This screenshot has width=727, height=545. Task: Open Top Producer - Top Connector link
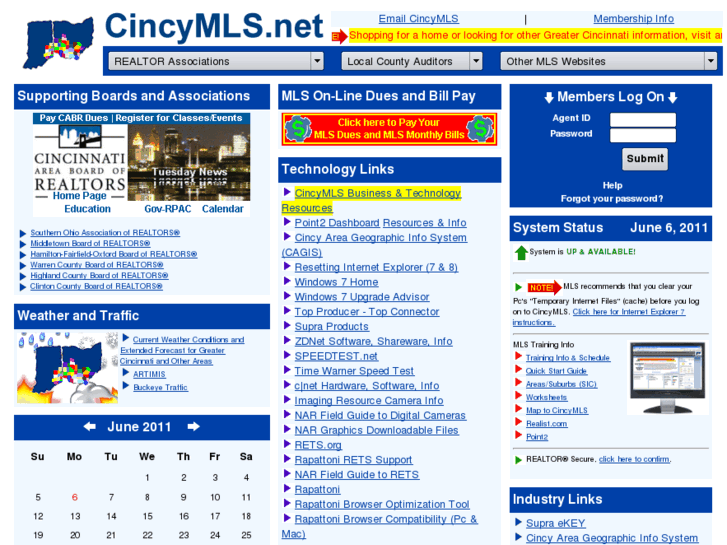(367, 312)
